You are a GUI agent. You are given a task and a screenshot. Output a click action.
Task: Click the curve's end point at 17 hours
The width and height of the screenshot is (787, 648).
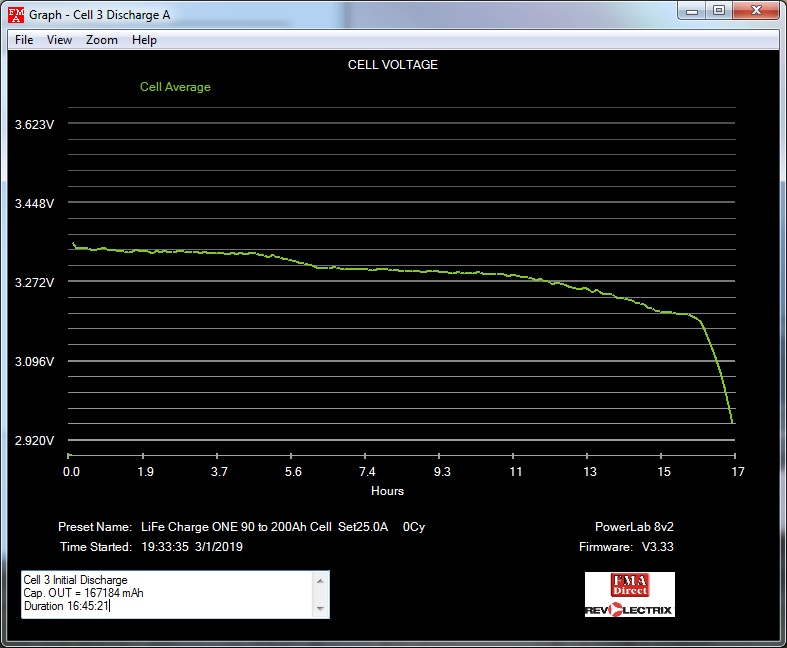734,422
